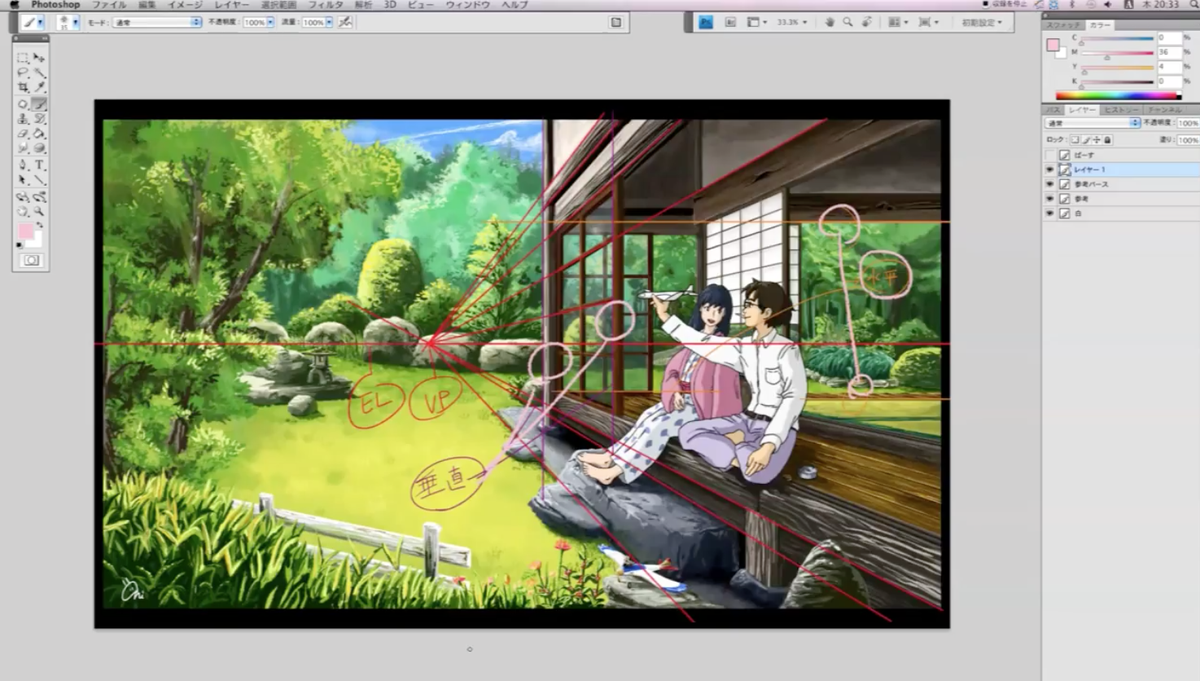Open the 初期設定 workspace dropdown
The width and height of the screenshot is (1200, 681).
(981, 22)
